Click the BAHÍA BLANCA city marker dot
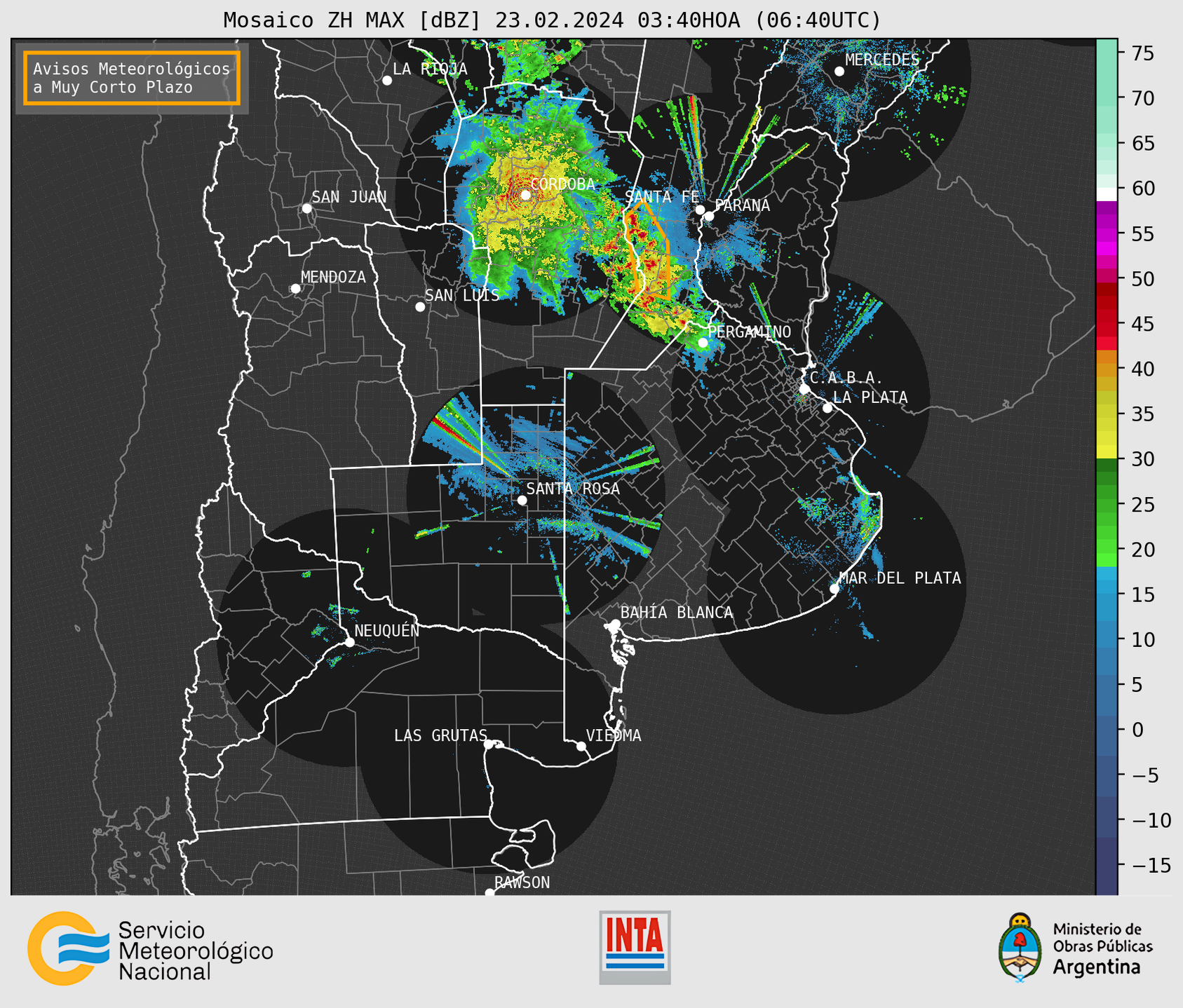 click(615, 623)
